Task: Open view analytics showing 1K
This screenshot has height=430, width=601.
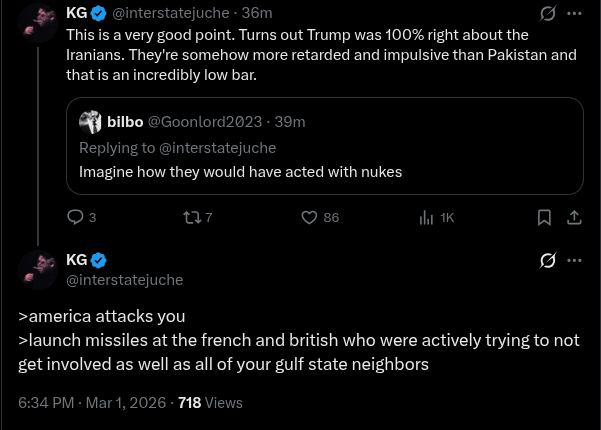Action: [426, 217]
